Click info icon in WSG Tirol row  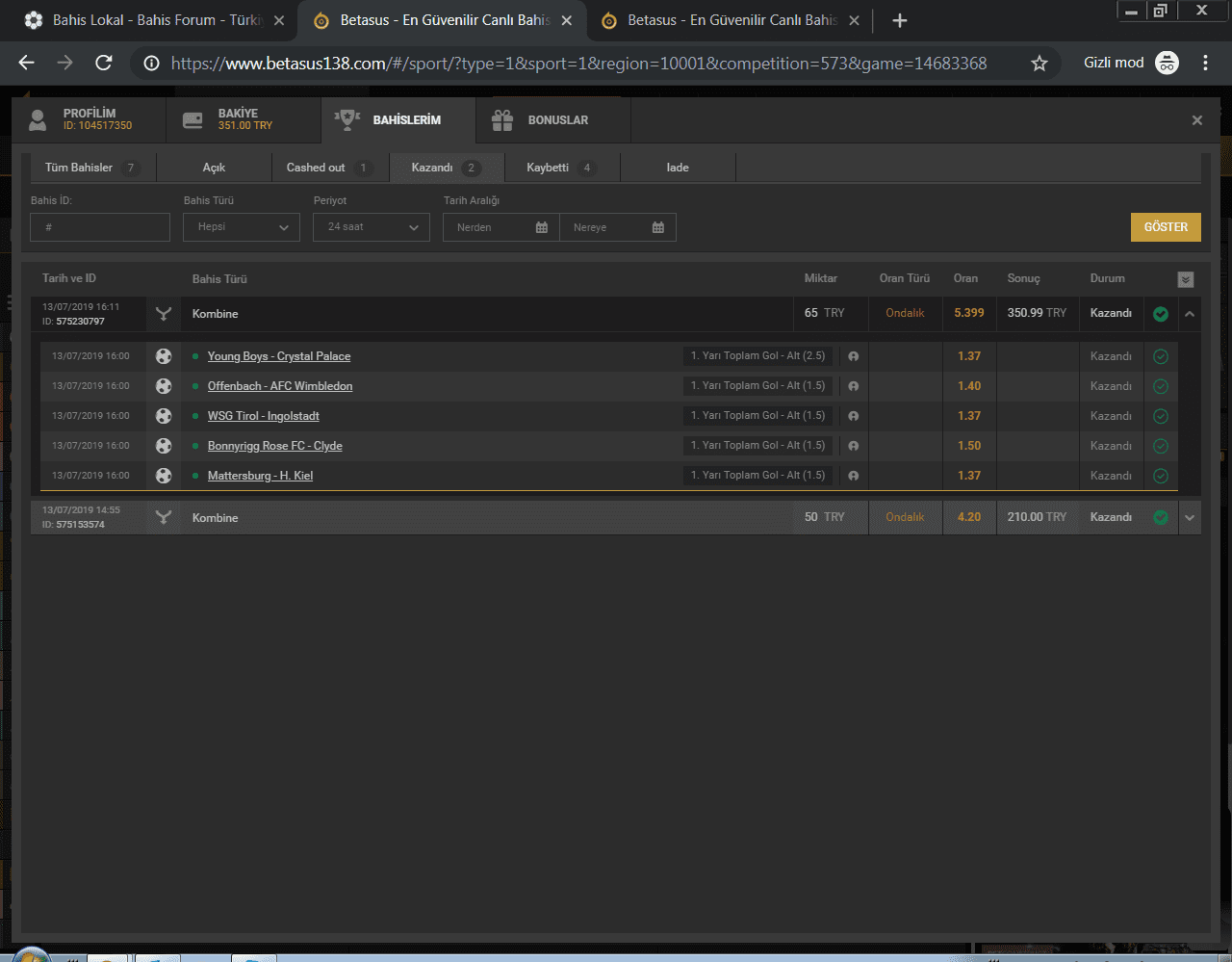(853, 416)
